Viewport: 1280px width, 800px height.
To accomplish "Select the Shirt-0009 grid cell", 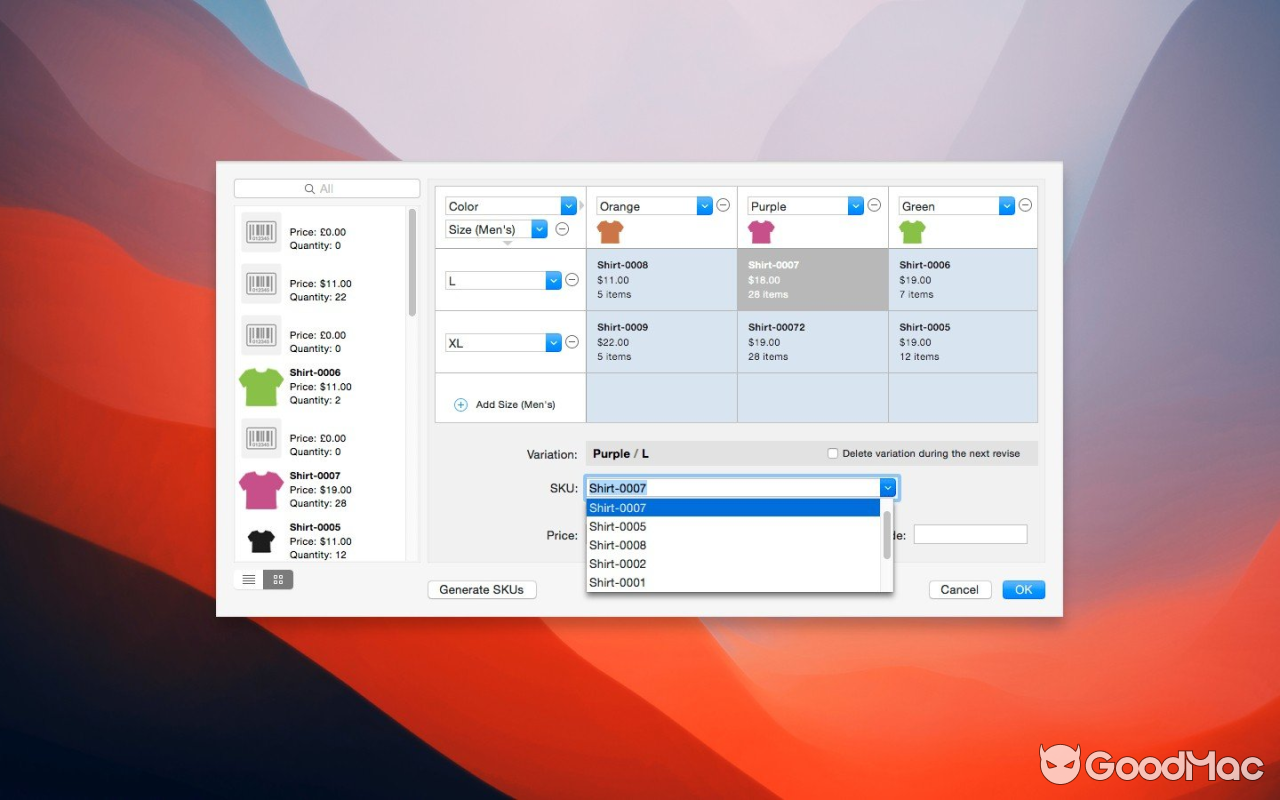I will (x=661, y=341).
